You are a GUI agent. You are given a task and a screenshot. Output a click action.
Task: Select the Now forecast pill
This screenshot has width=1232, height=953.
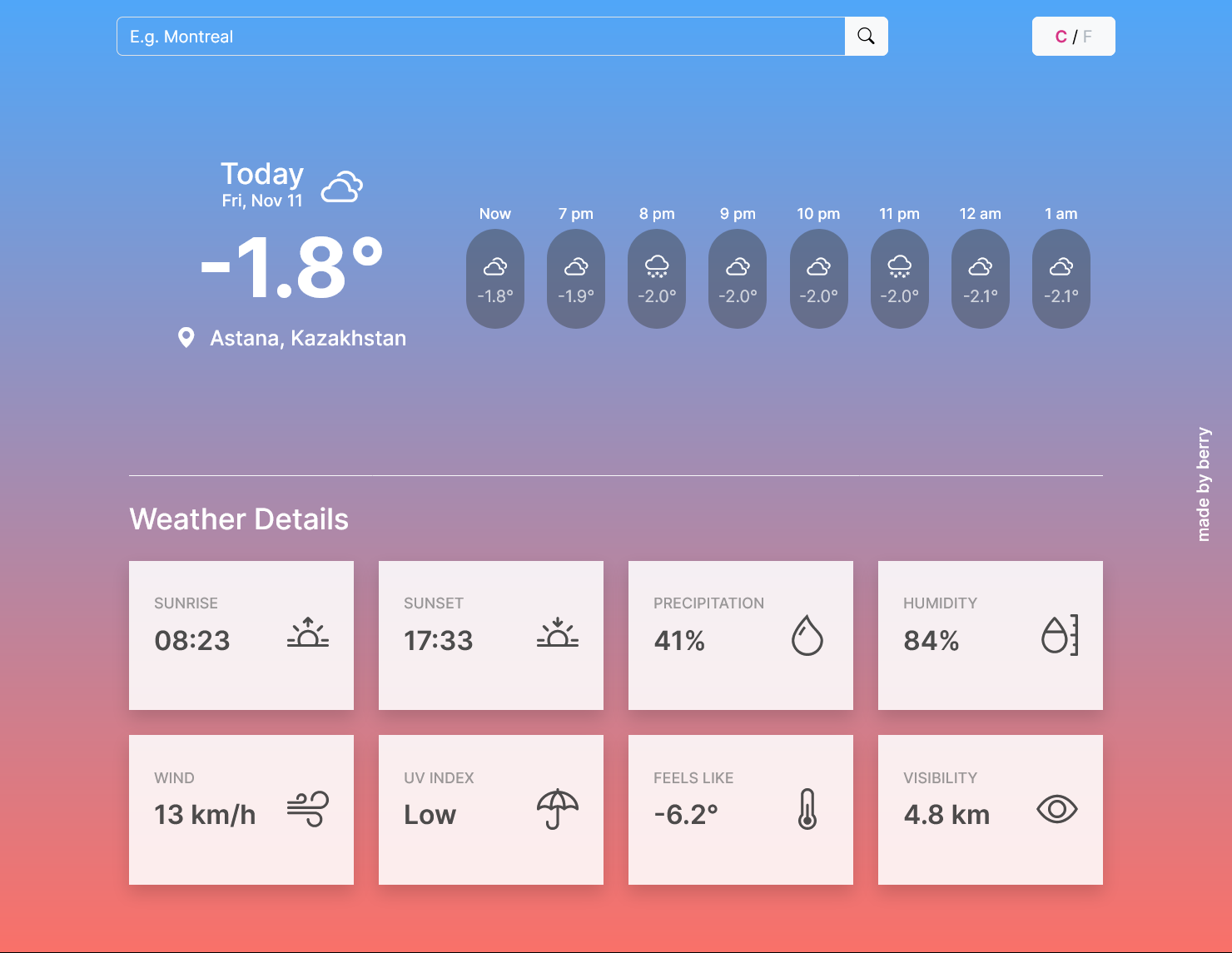[x=495, y=278]
